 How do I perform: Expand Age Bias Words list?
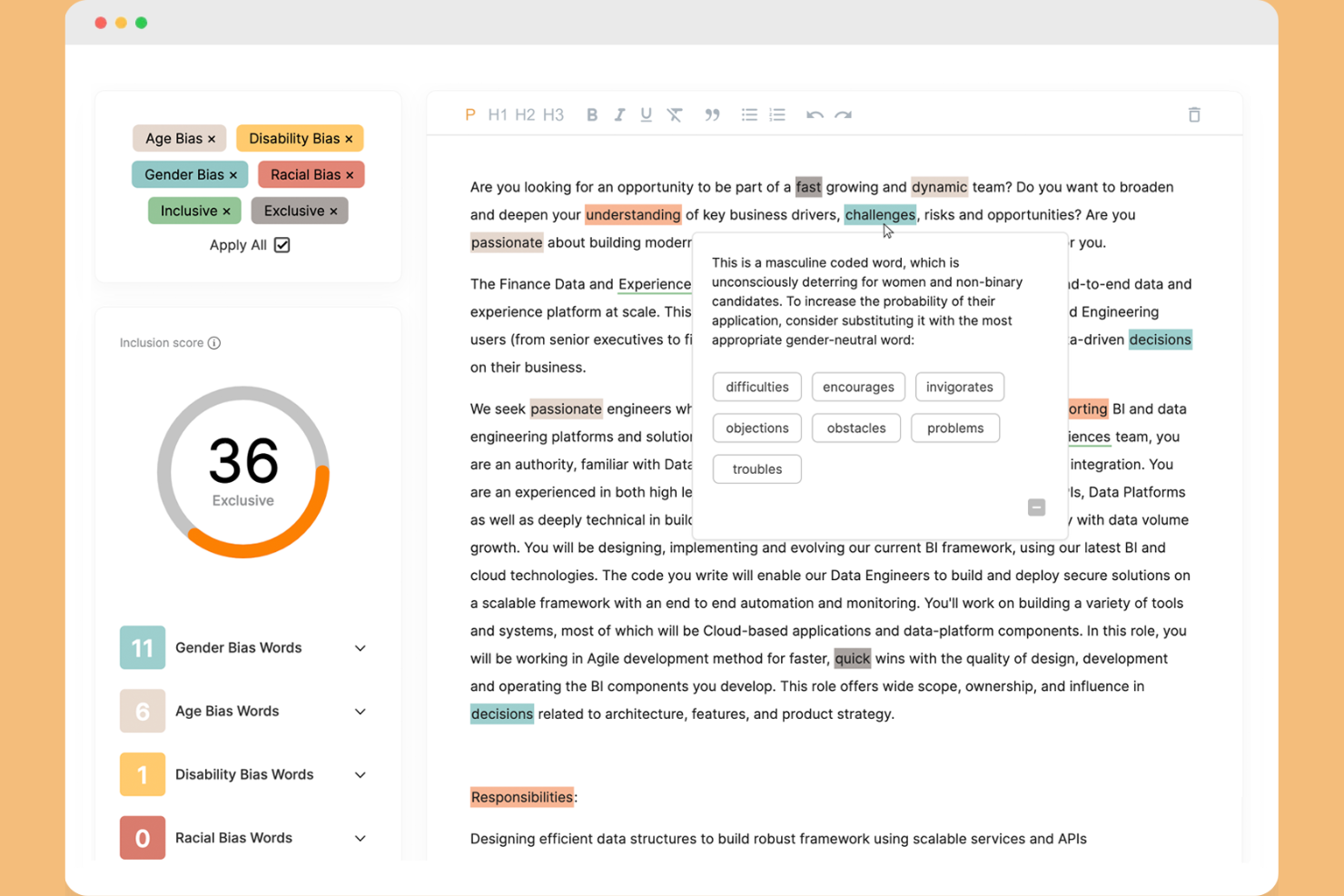[x=361, y=712]
